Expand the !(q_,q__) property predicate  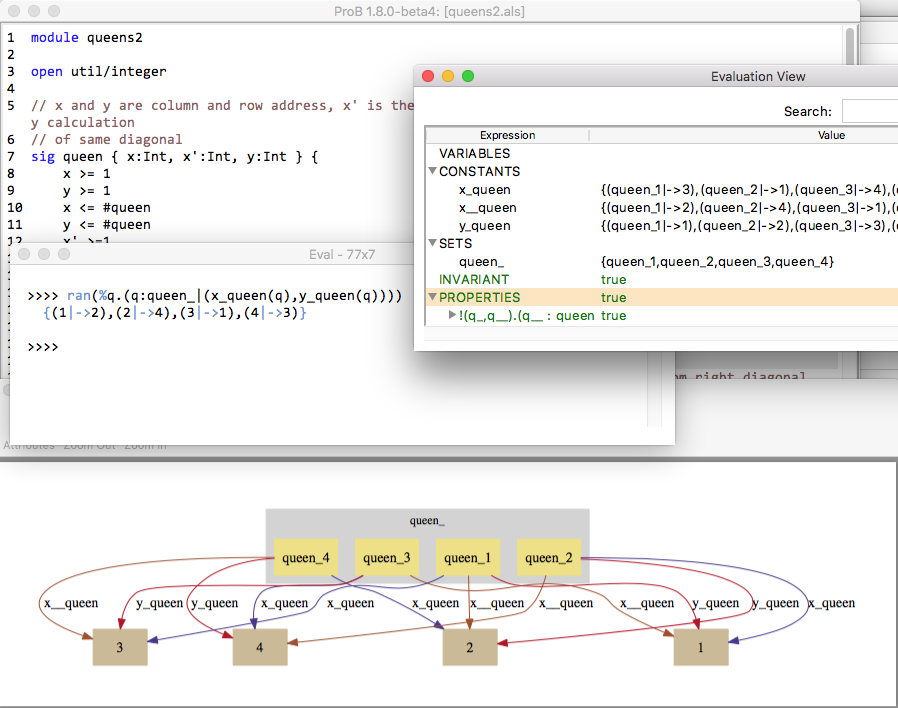(x=452, y=316)
